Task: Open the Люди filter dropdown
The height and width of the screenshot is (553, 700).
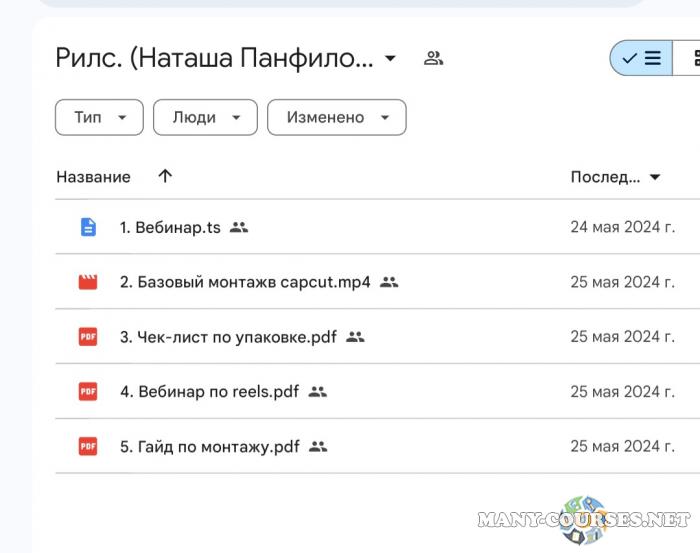Action: (205, 117)
